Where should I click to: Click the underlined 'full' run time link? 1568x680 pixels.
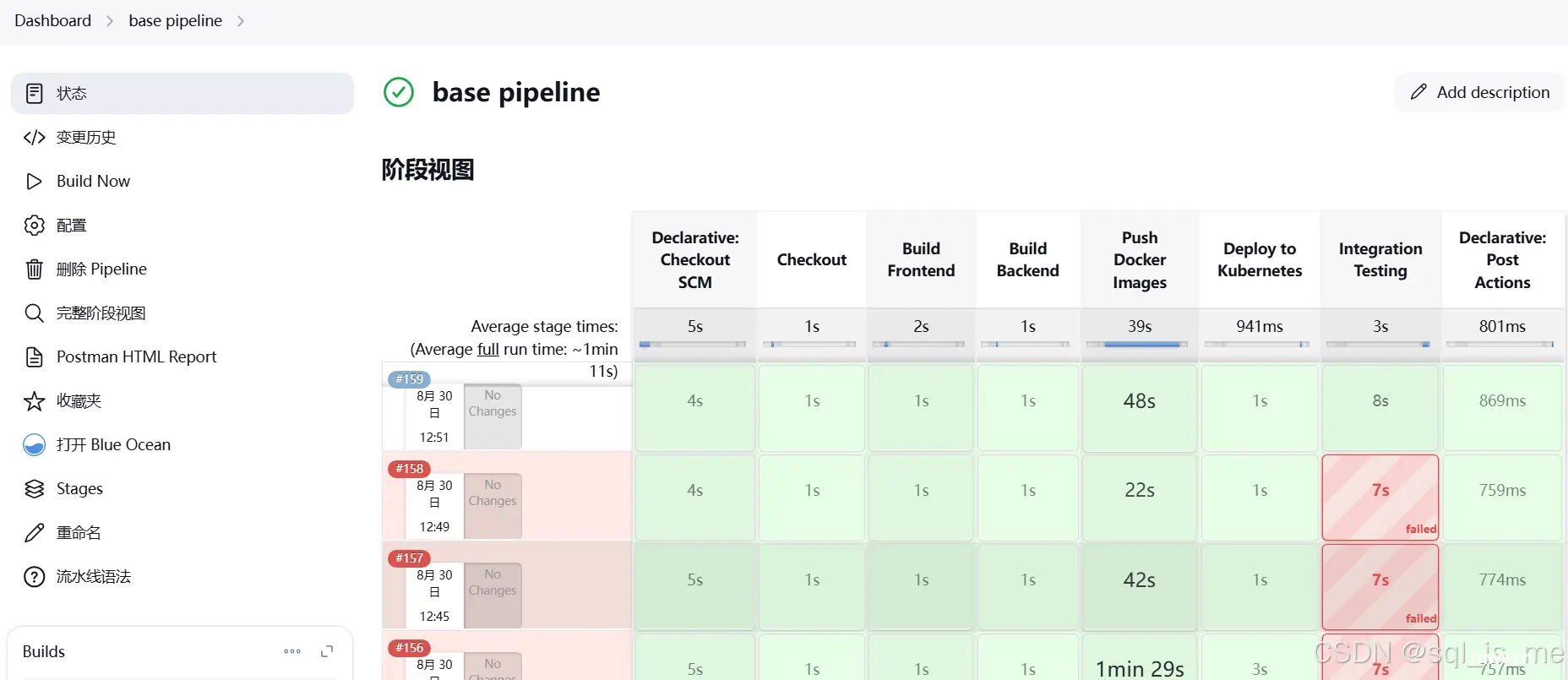coord(488,349)
